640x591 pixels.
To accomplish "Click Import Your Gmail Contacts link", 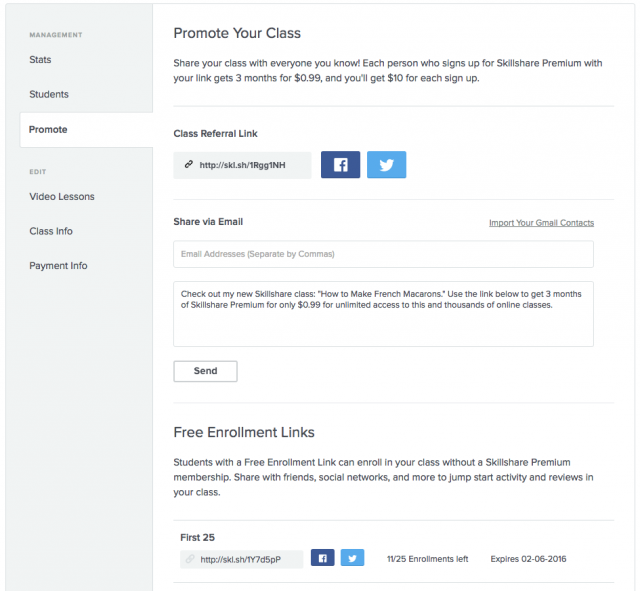I will 541,223.
